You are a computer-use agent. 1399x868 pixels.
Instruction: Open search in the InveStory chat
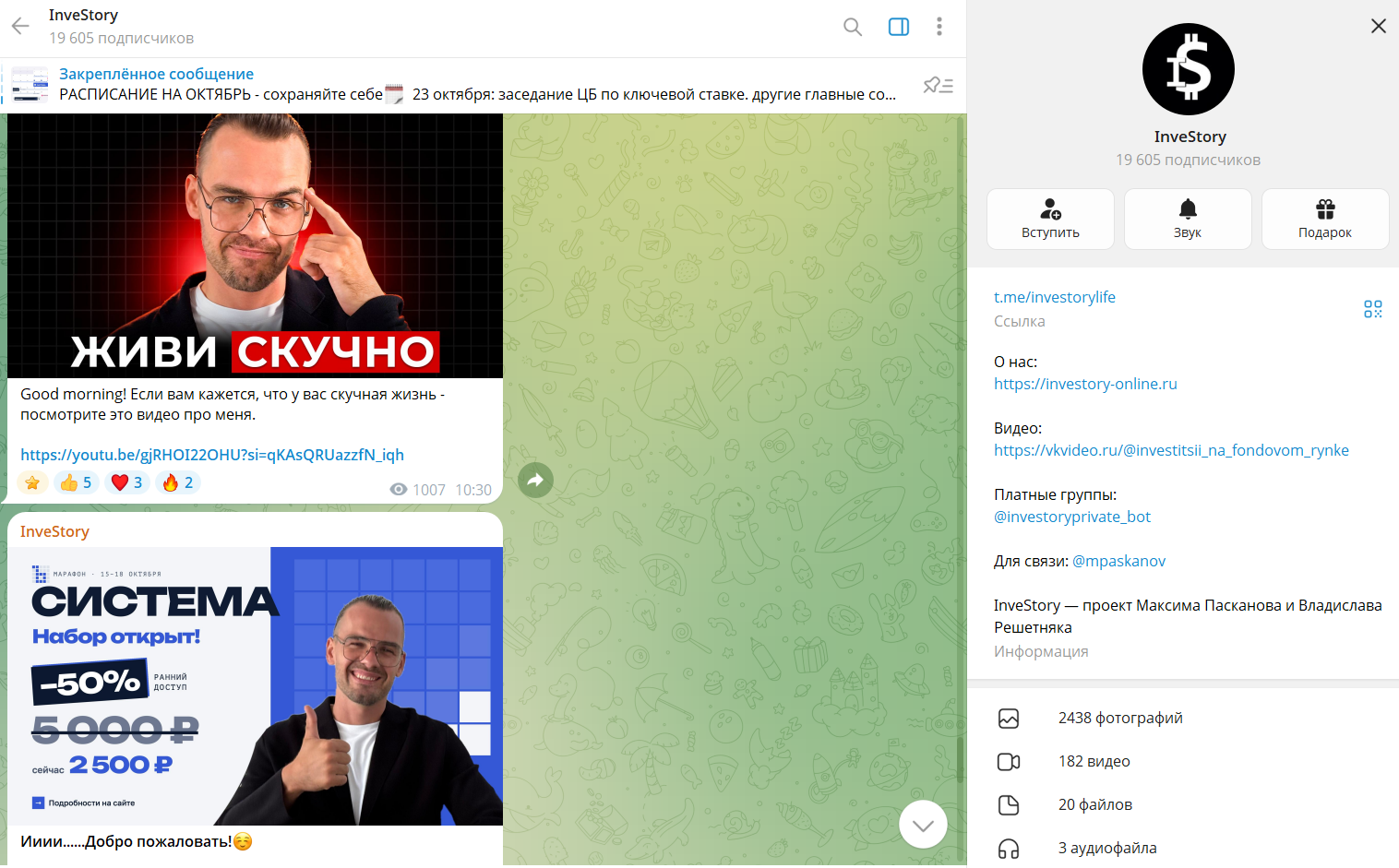click(853, 27)
